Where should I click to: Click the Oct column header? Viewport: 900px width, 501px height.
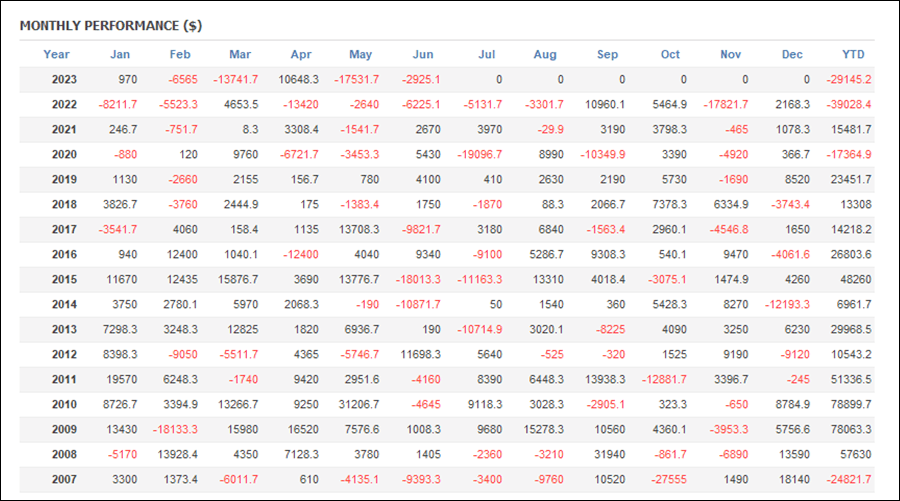point(670,55)
